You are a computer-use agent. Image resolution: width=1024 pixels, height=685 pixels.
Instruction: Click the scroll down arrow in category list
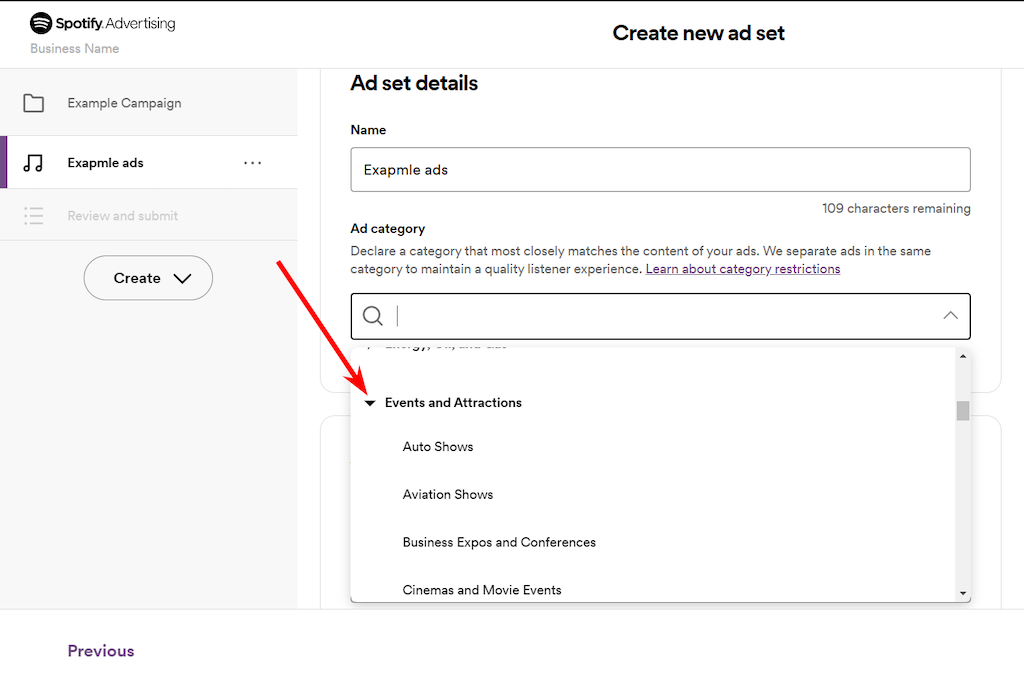963,594
